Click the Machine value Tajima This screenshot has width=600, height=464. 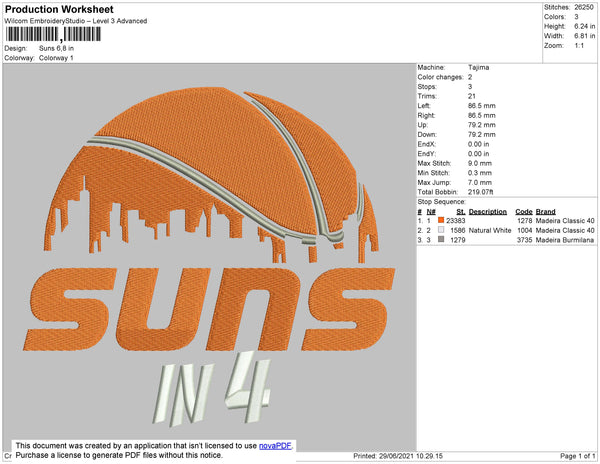pos(480,67)
